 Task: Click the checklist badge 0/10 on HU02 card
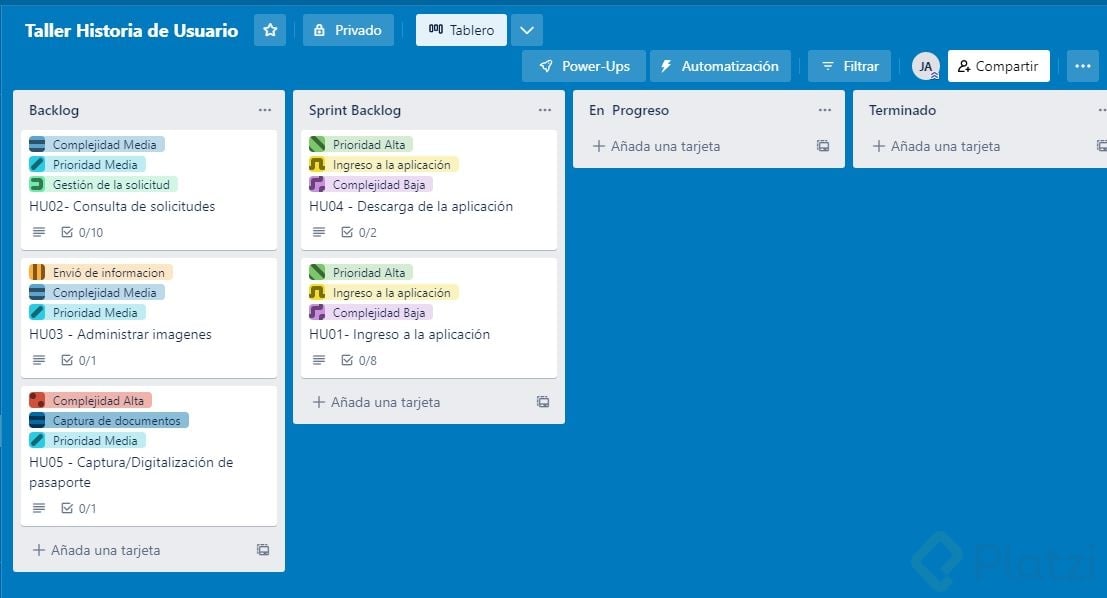coord(80,231)
